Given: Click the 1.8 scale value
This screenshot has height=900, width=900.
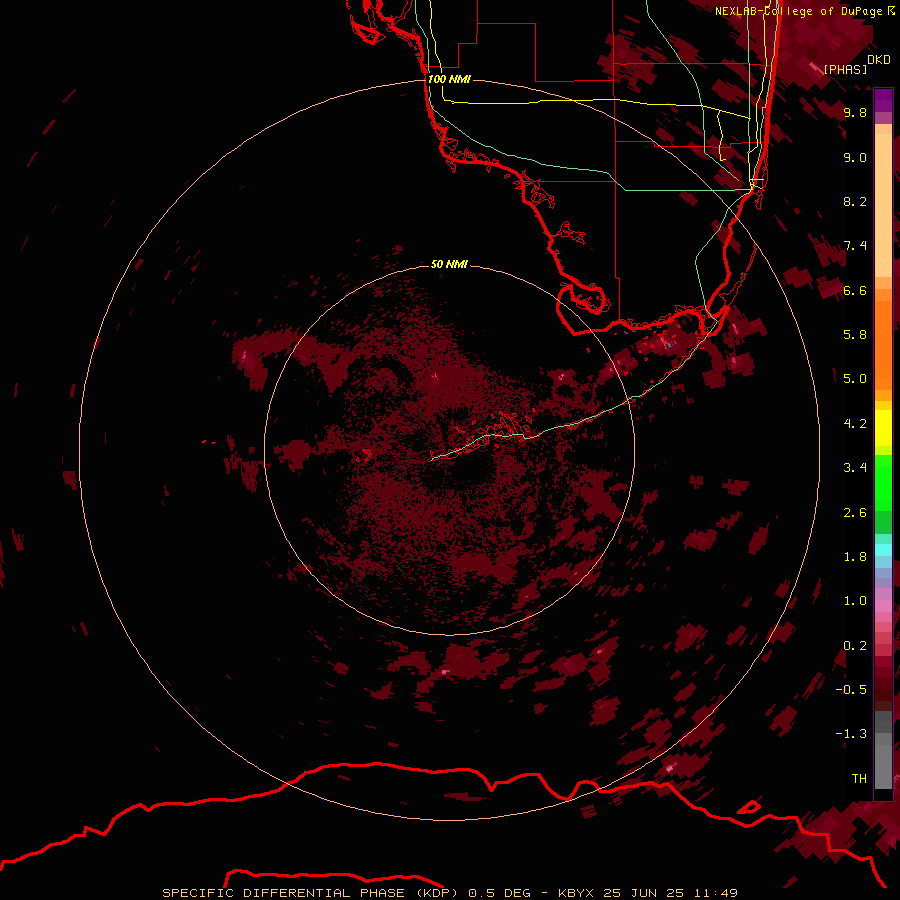Looking at the screenshot, I should (x=855, y=557).
